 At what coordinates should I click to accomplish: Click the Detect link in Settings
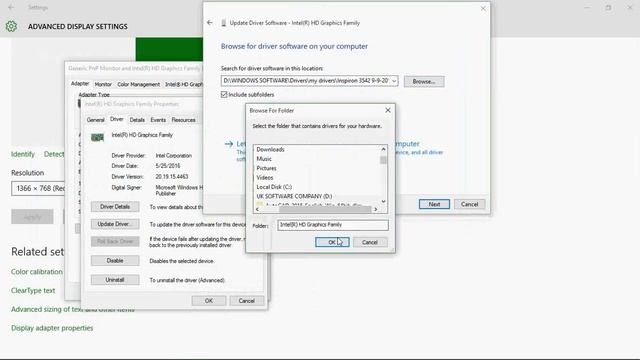54,154
